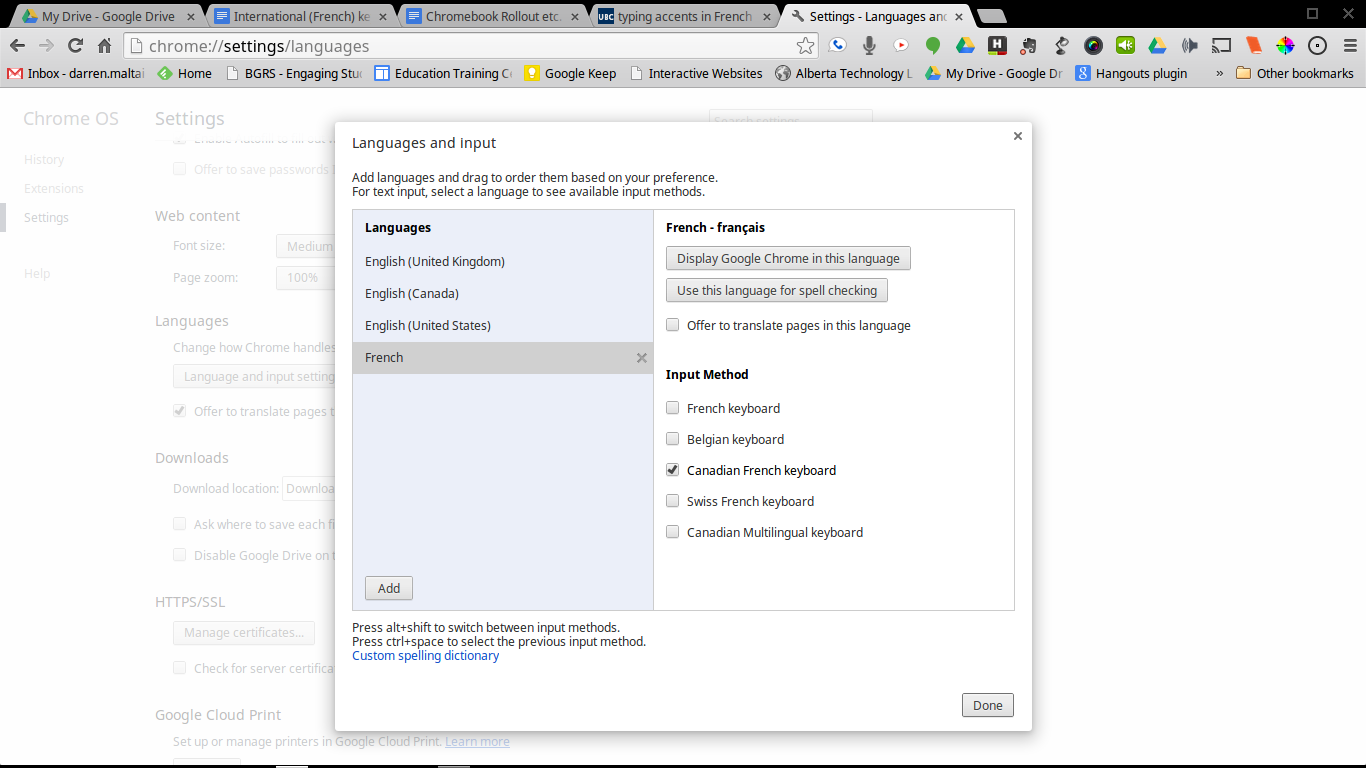Click Use this language for spell checking
Image resolution: width=1366 pixels, height=768 pixels.
tap(777, 290)
